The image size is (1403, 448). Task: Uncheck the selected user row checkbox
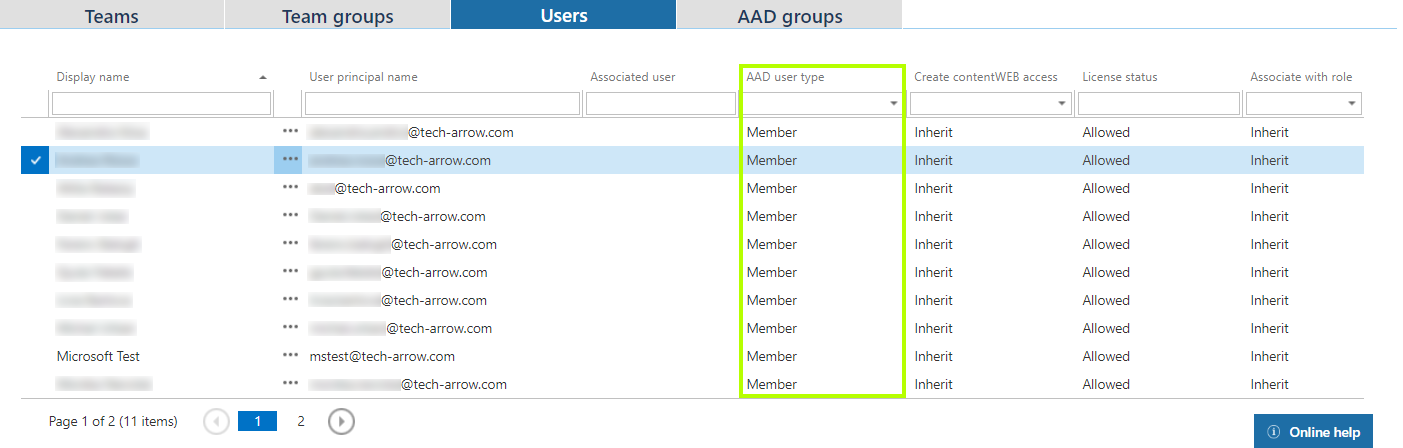click(x=35, y=160)
